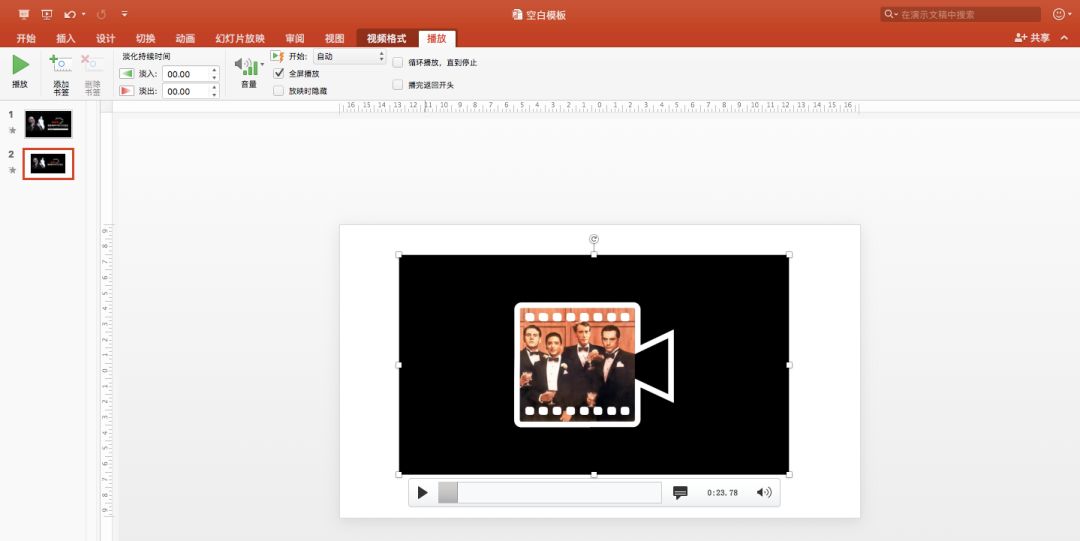Open the 开始 dropdown showing 自动
The width and height of the screenshot is (1080, 541).
point(350,57)
